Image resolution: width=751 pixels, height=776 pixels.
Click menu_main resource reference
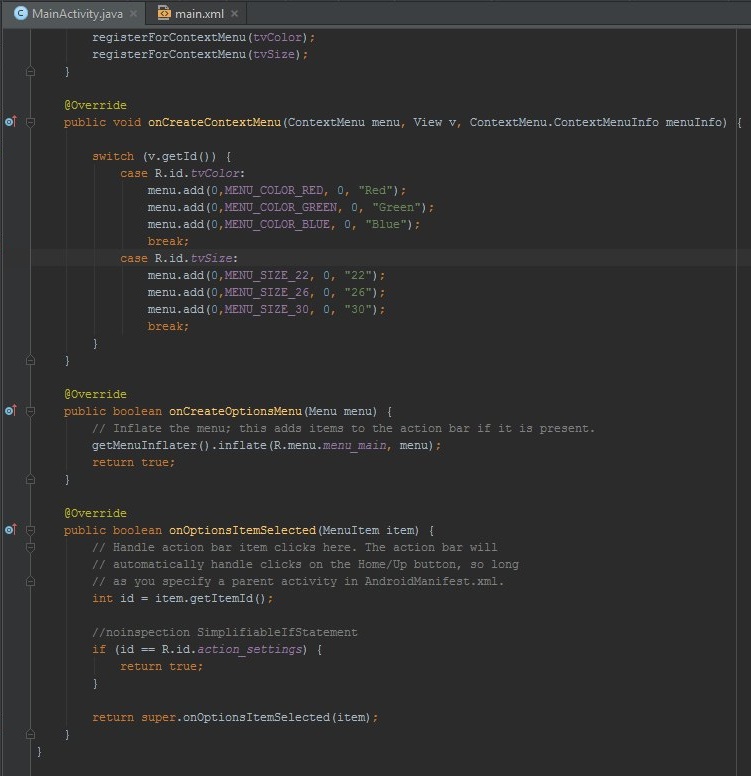point(354,445)
